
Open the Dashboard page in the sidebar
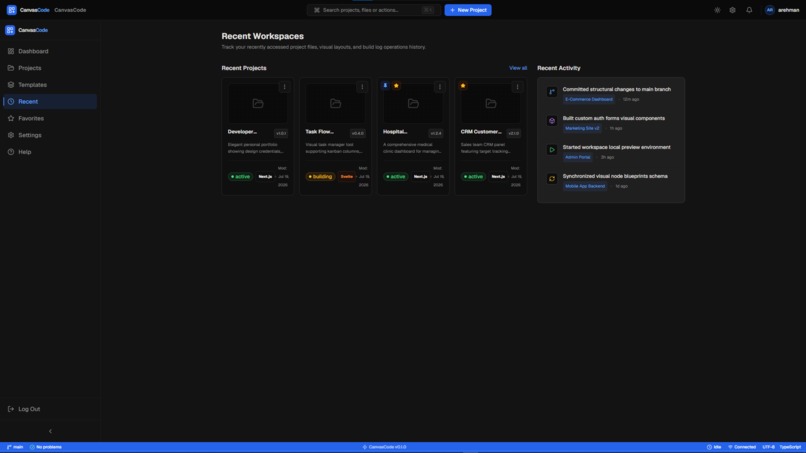pyautogui.click(x=50, y=51)
